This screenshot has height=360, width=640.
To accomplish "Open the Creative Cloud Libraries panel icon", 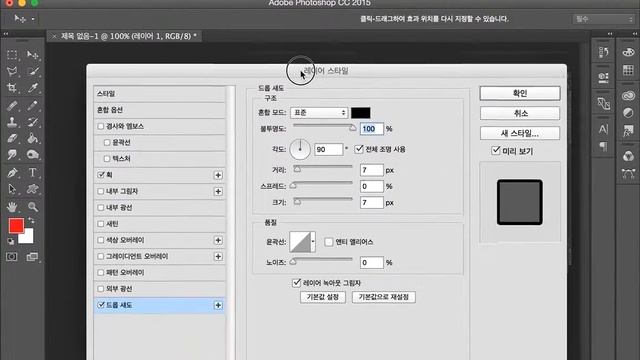I will 628,96.
